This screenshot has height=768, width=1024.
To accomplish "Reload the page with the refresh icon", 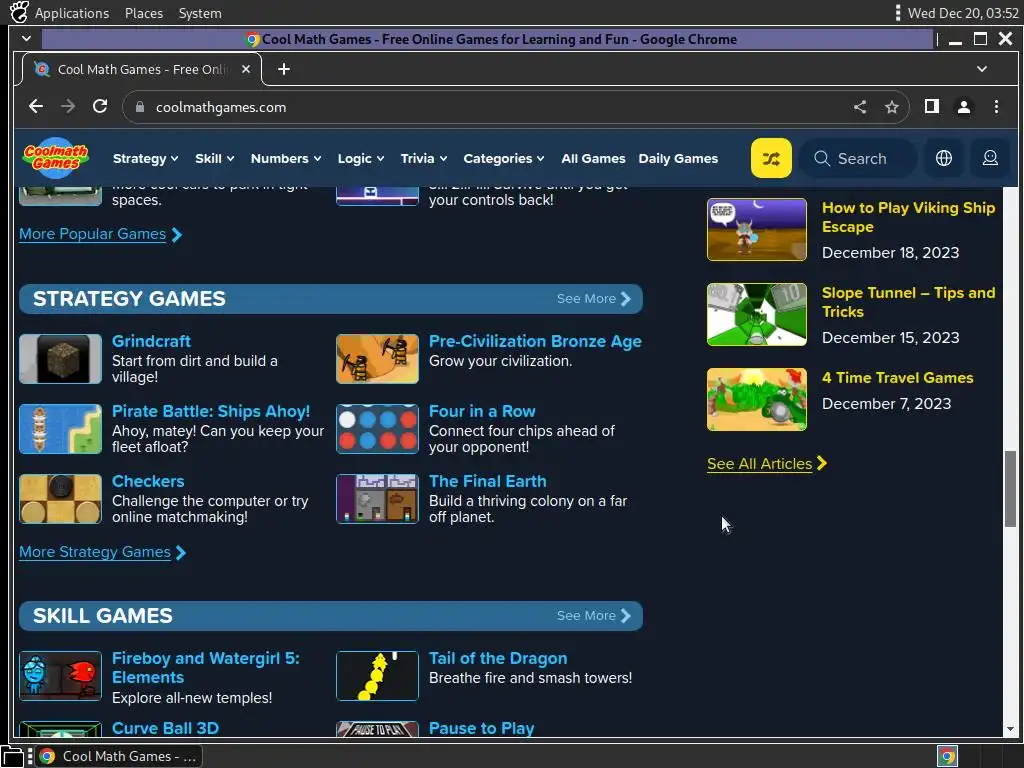I will coord(100,106).
